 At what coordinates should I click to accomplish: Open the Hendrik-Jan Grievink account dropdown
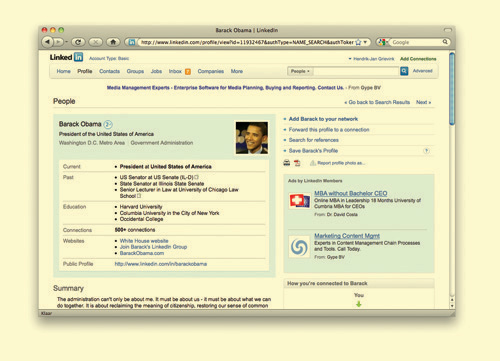(371, 59)
